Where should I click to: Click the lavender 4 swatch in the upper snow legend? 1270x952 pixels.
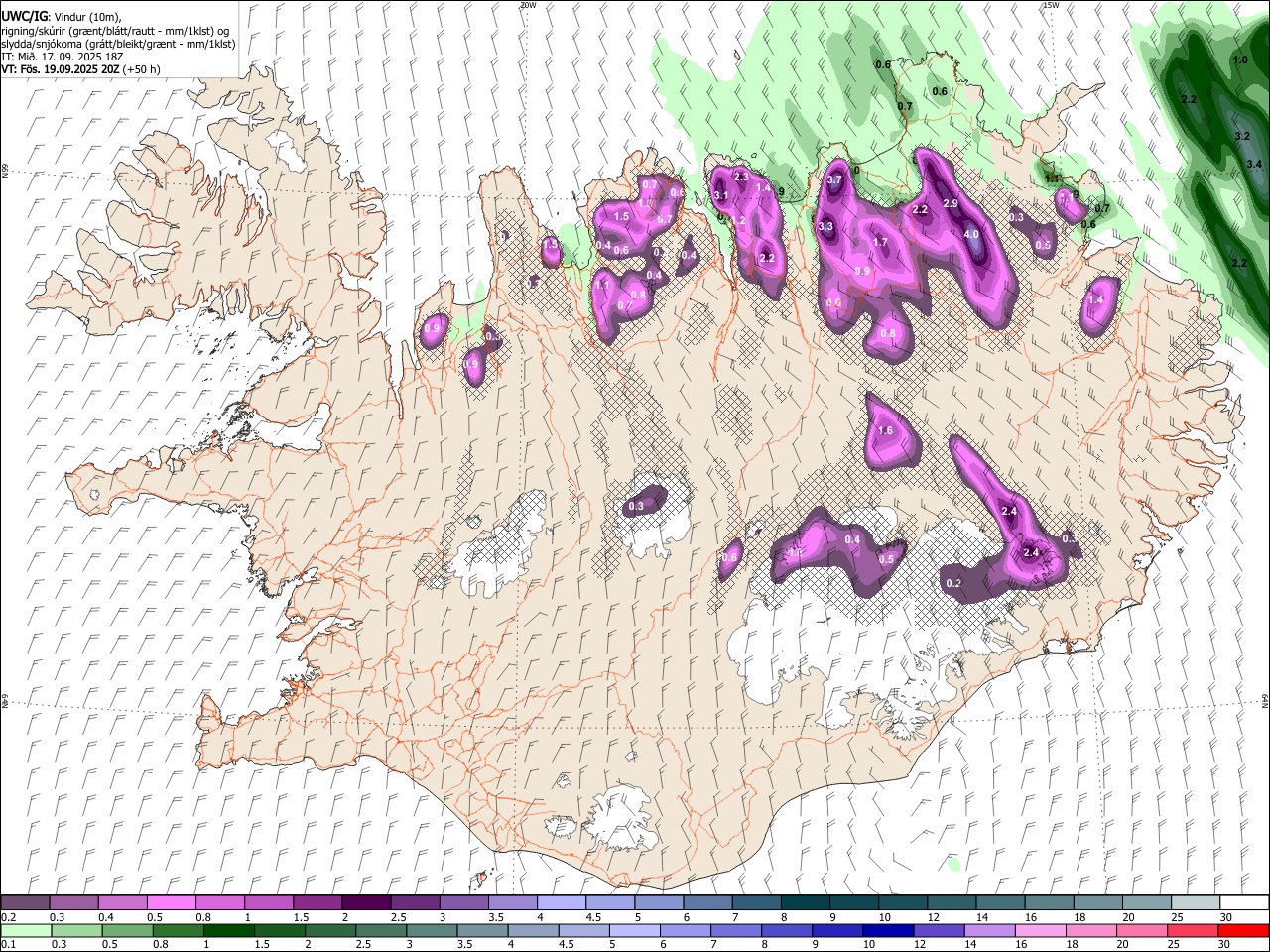click(560, 903)
